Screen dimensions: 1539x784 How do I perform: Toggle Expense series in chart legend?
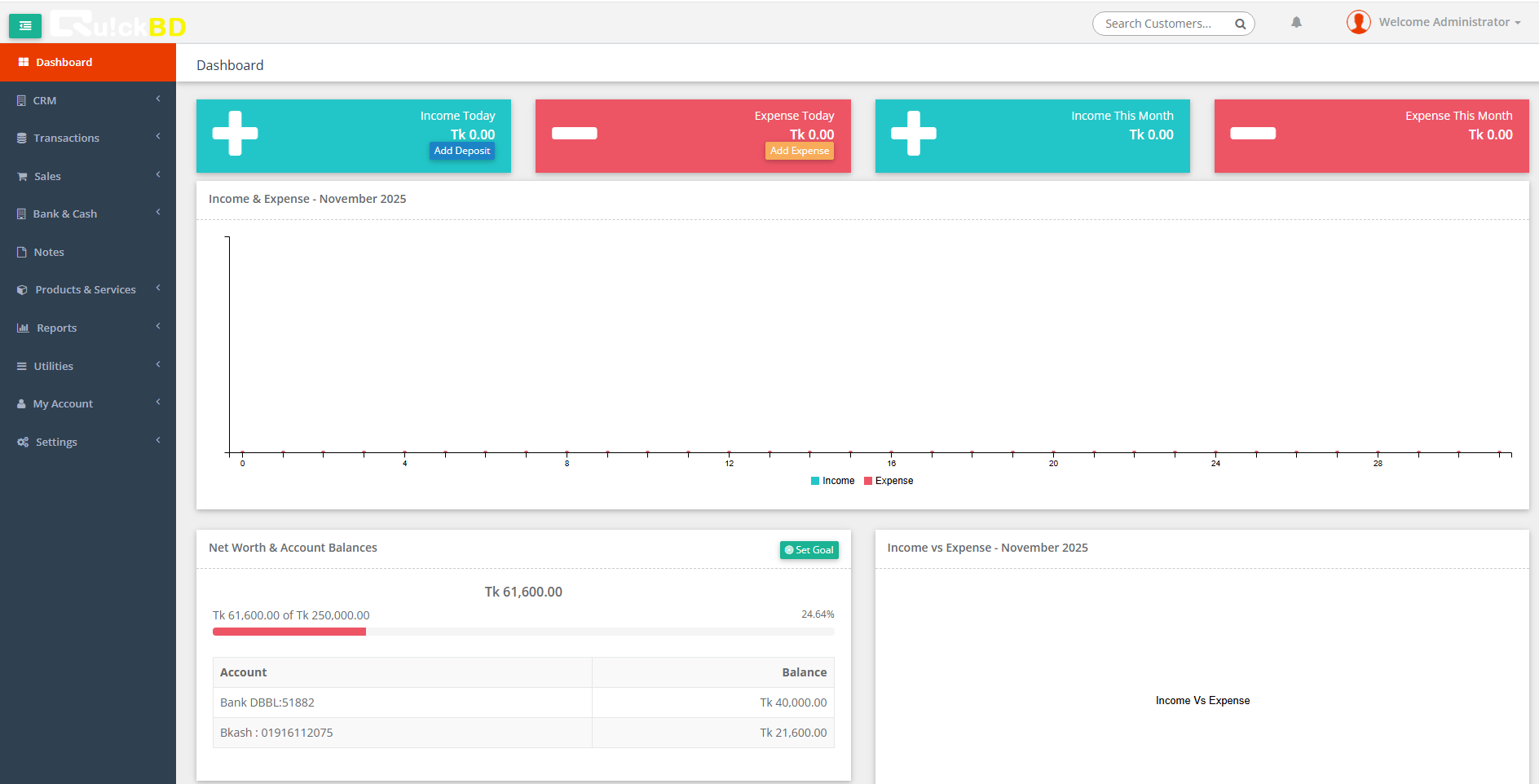point(889,481)
